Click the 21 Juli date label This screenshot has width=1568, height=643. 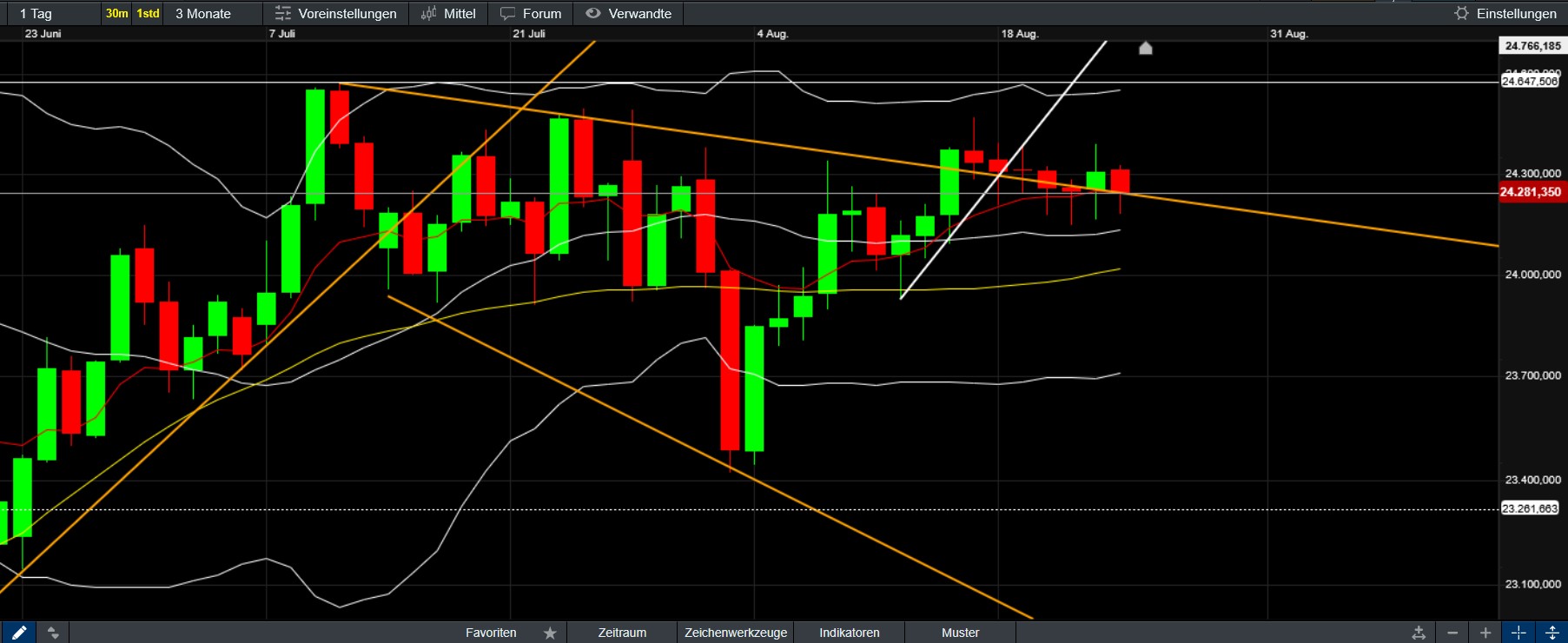pos(529,34)
